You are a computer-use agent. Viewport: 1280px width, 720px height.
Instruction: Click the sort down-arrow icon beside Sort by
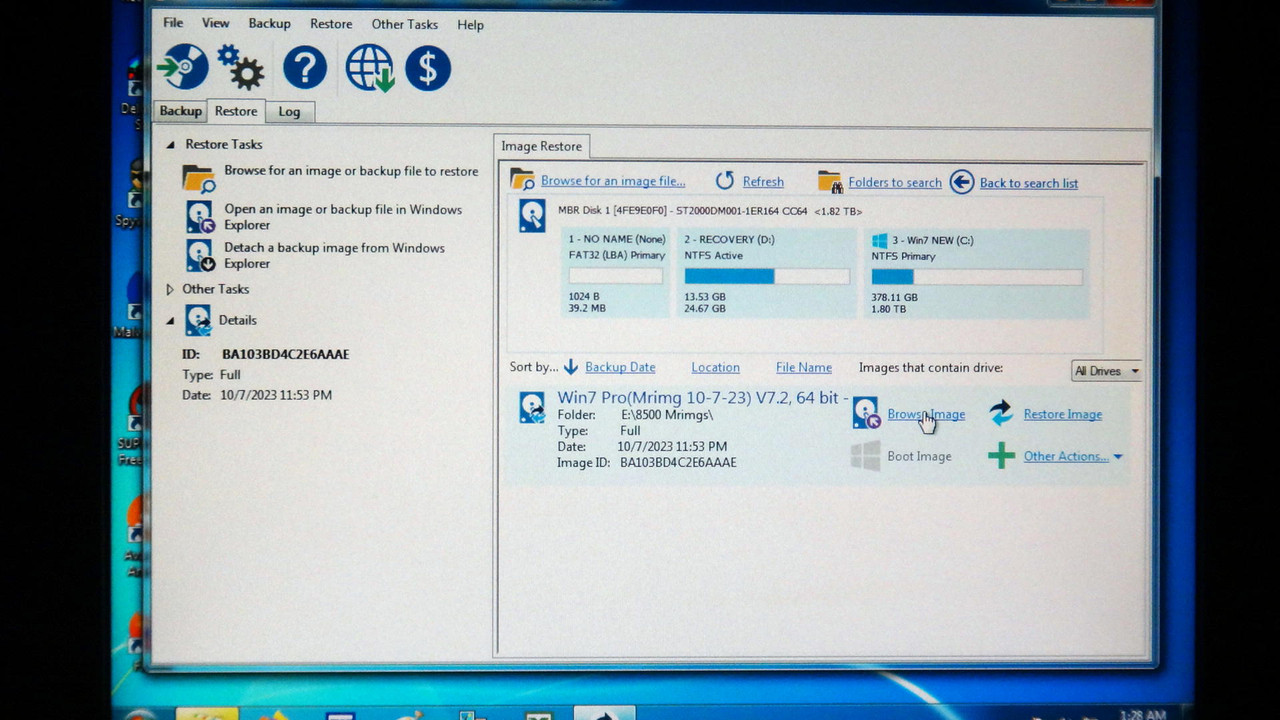click(571, 367)
